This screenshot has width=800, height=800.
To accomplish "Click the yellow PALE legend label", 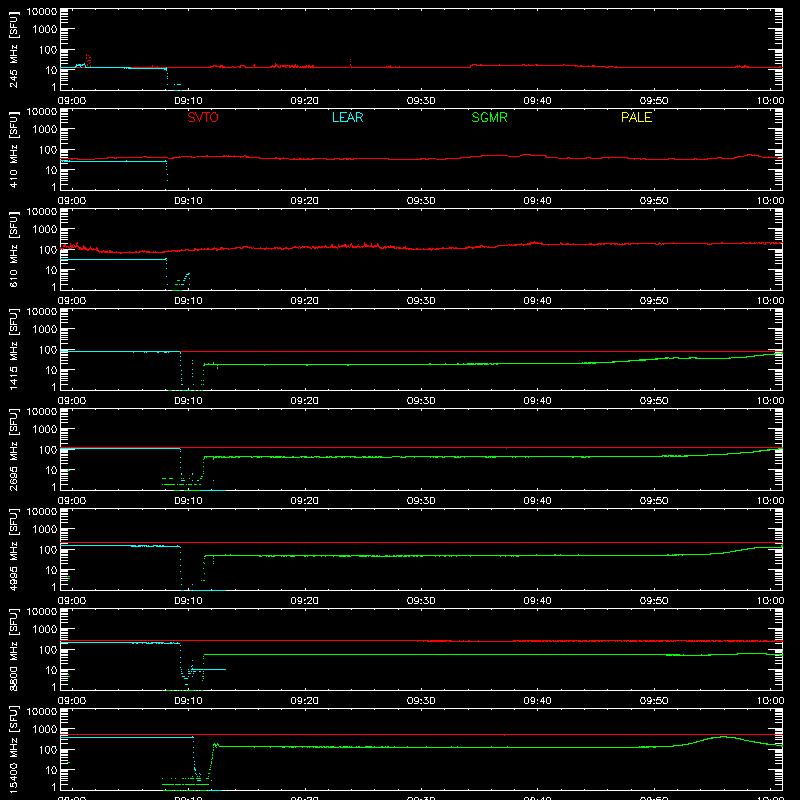I will coord(636,117).
